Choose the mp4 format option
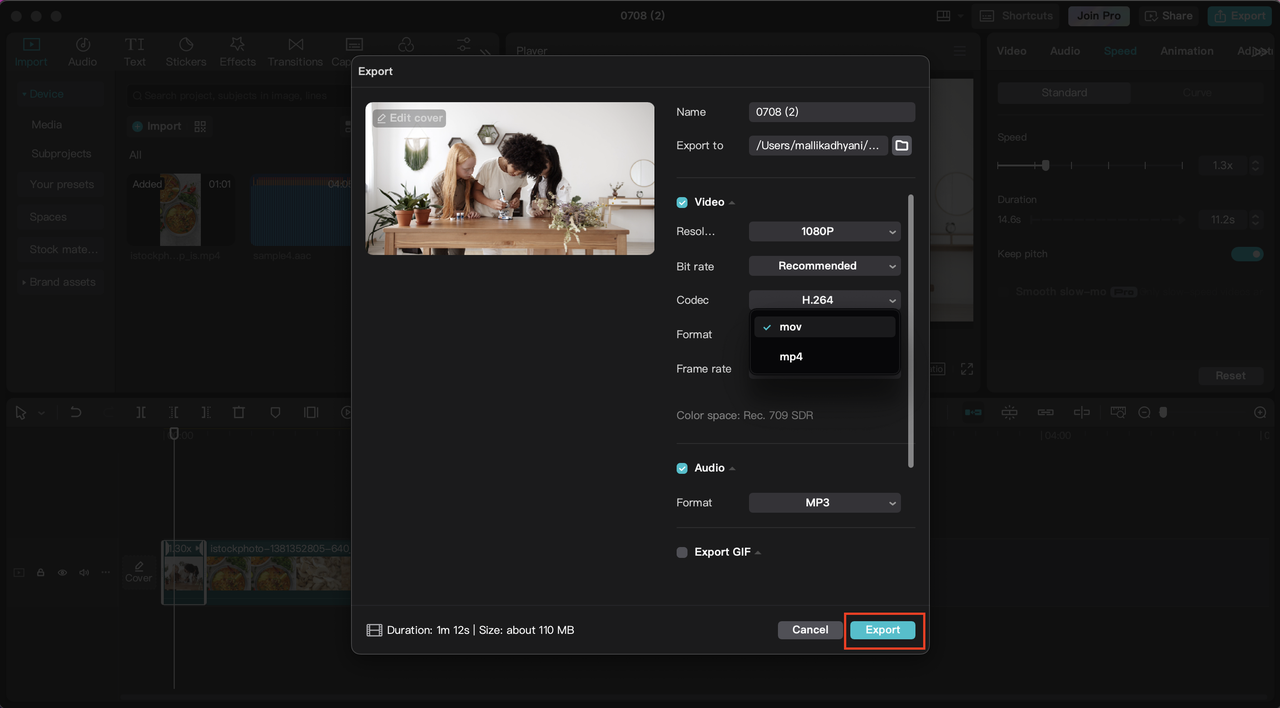The height and width of the screenshot is (708, 1280). (x=825, y=357)
